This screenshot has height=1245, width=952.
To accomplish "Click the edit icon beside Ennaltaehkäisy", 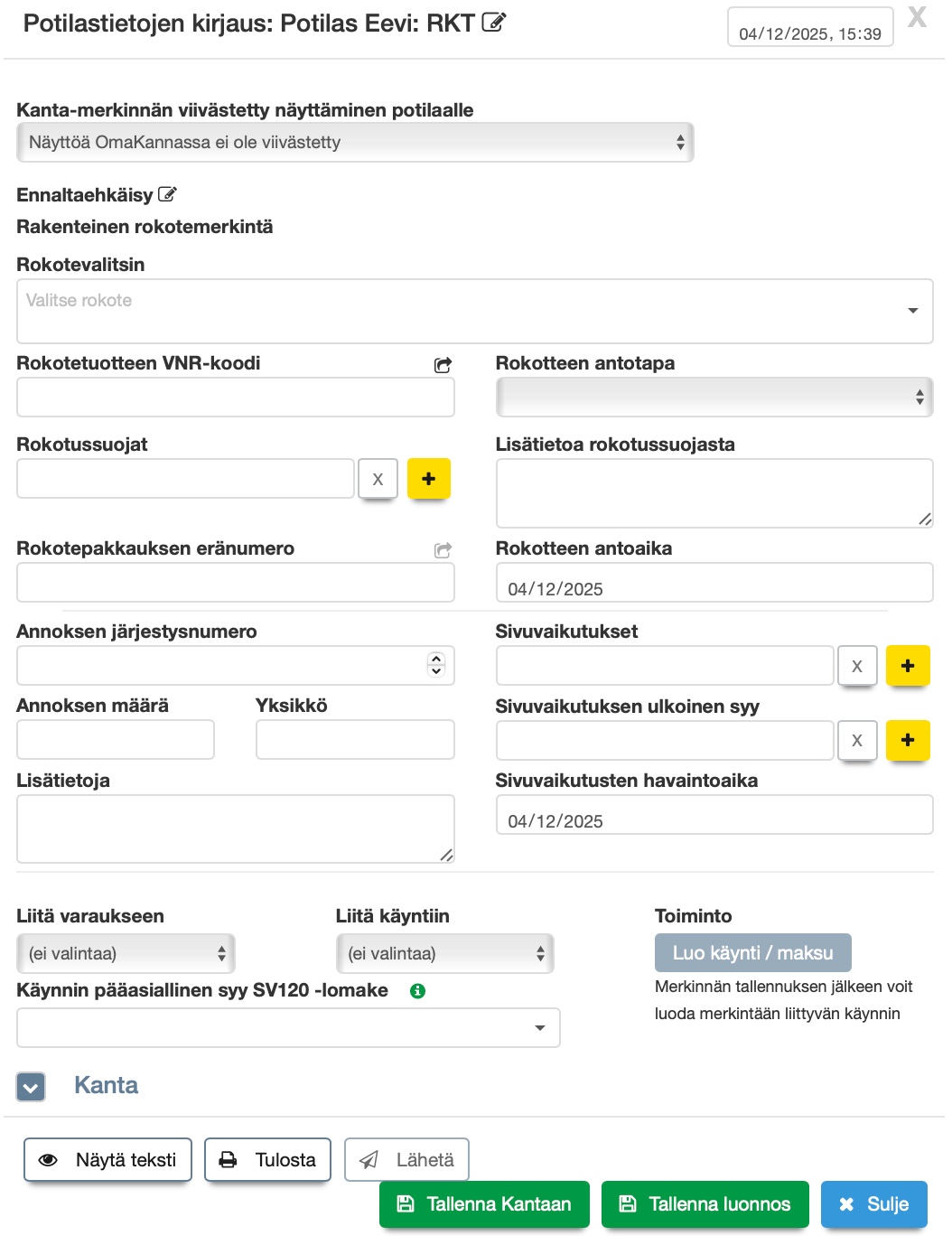I will 167,194.
